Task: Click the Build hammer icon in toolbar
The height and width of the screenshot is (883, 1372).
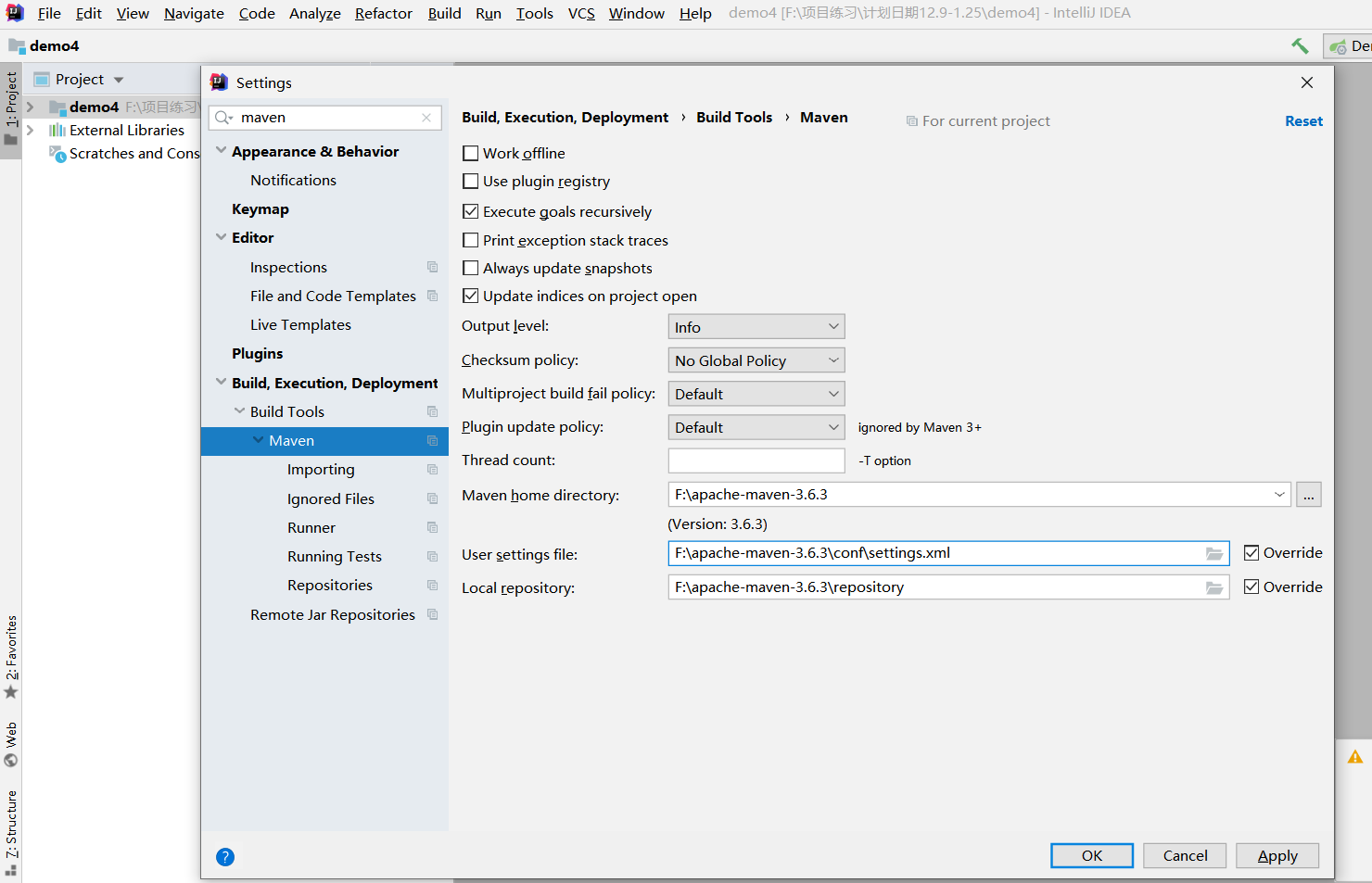Action: pyautogui.click(x=1300, y=45)
